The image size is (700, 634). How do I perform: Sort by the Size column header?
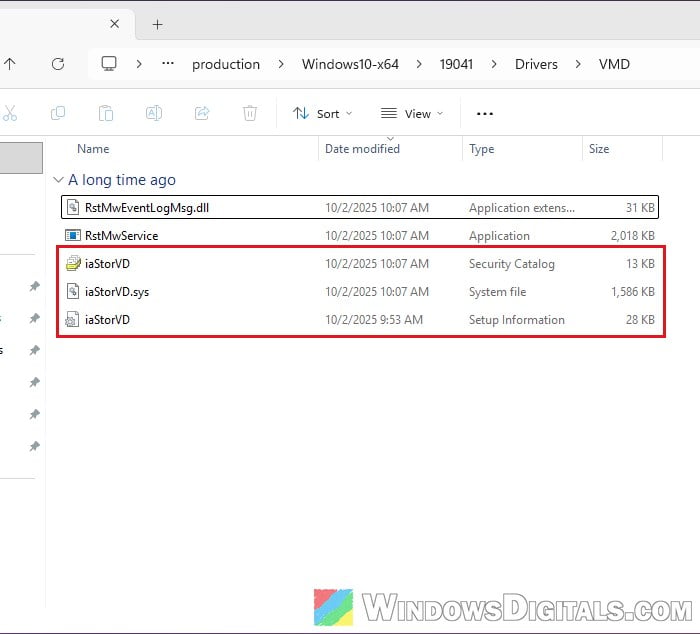pos(599,149)
